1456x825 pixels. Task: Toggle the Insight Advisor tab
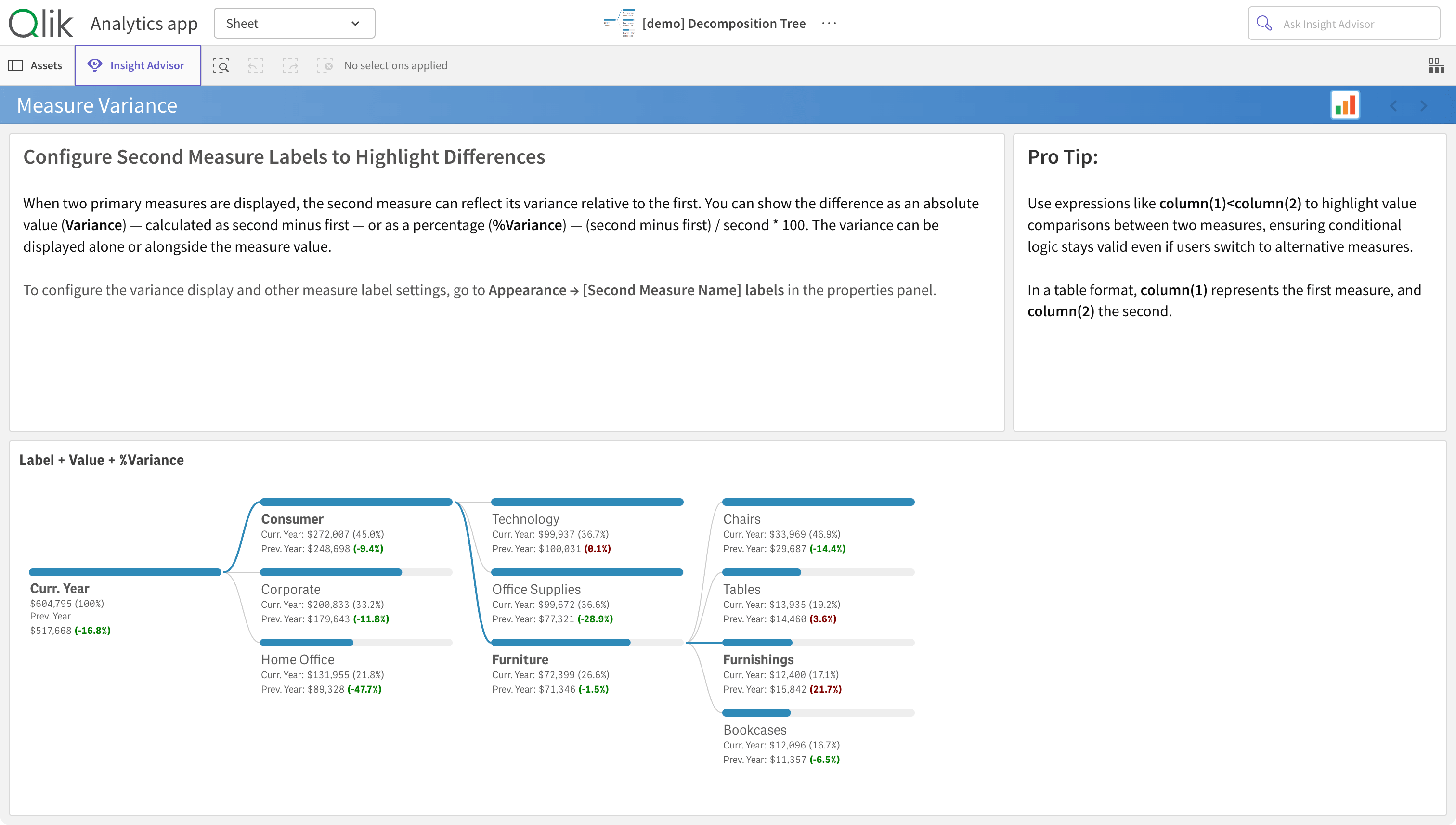[x=137, y=66]
